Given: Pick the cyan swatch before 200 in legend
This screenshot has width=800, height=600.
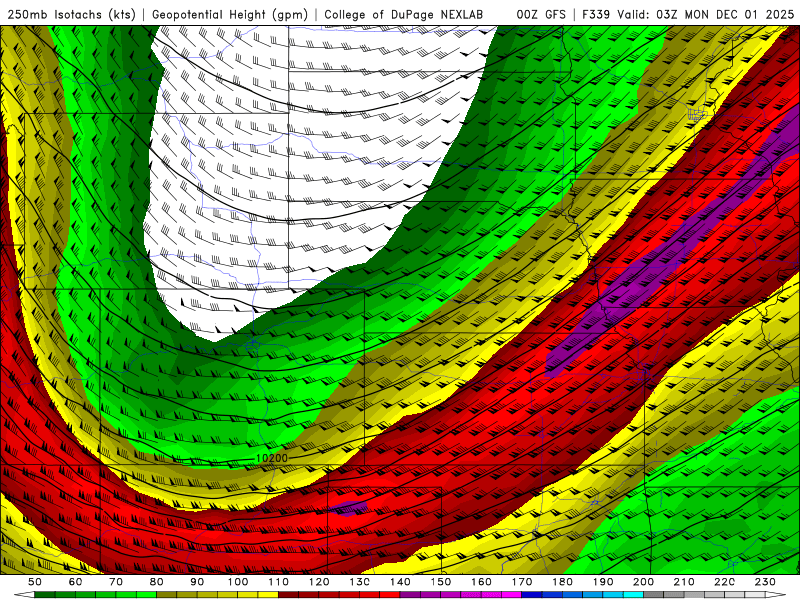Looking at the screenshot, I should click(x=633, y=595).
